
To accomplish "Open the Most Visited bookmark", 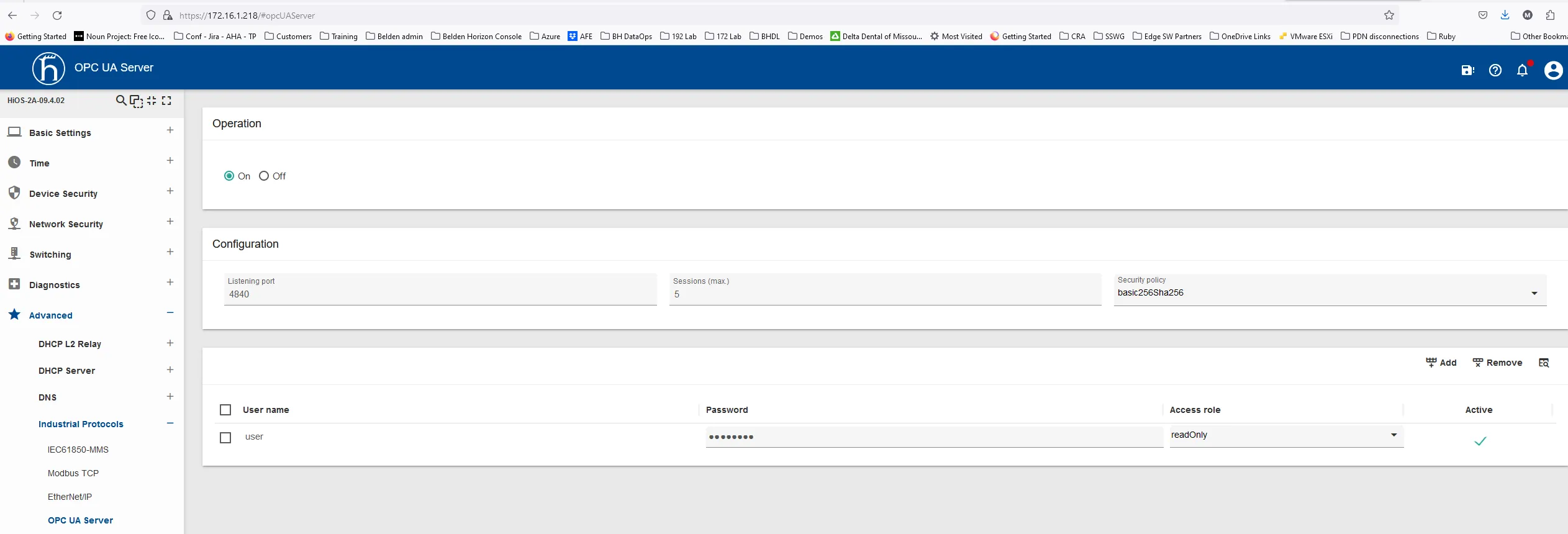I will click(x=956, y=36).
